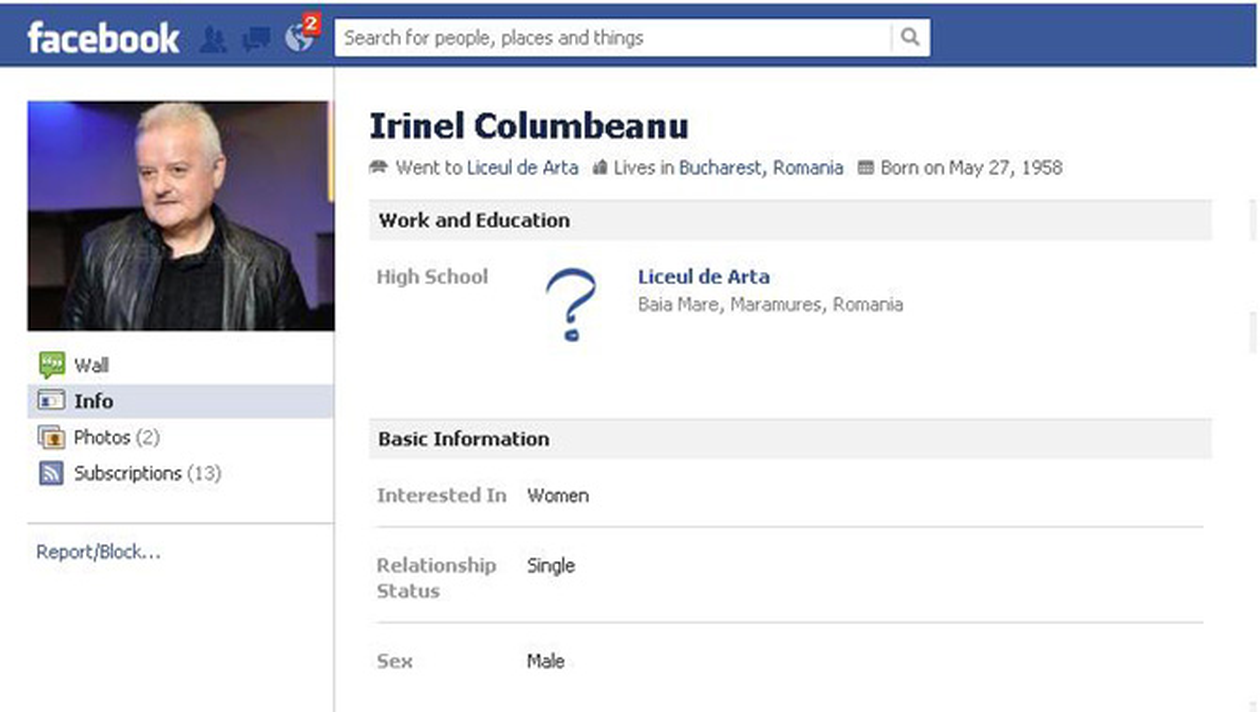Click the Irinel Columbeanu profile name heading
This screenshot has width=1260, height=712.
click(528, 127)
